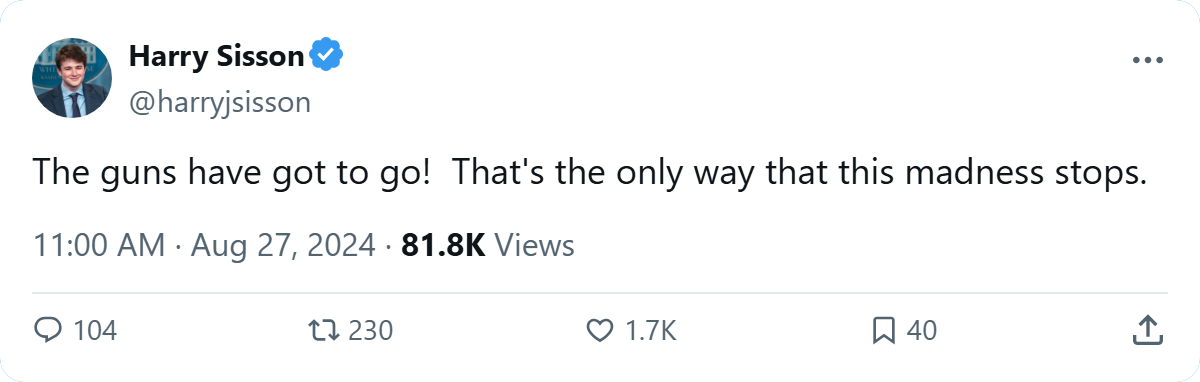Image resolution: width=1200 pixels, height=382 pixels.
Task: Like the post with heart icon
Action: point(599,330)
